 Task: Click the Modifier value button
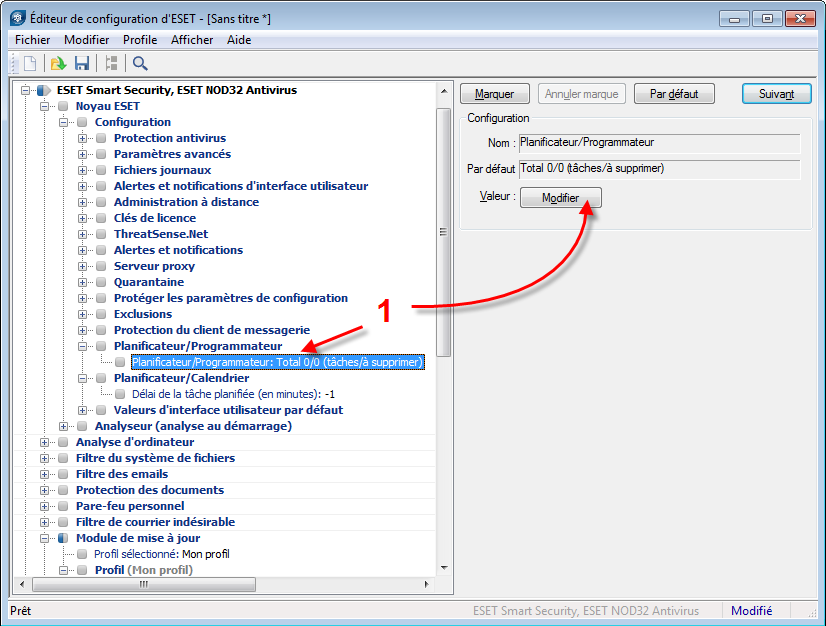tap(560, 198)
